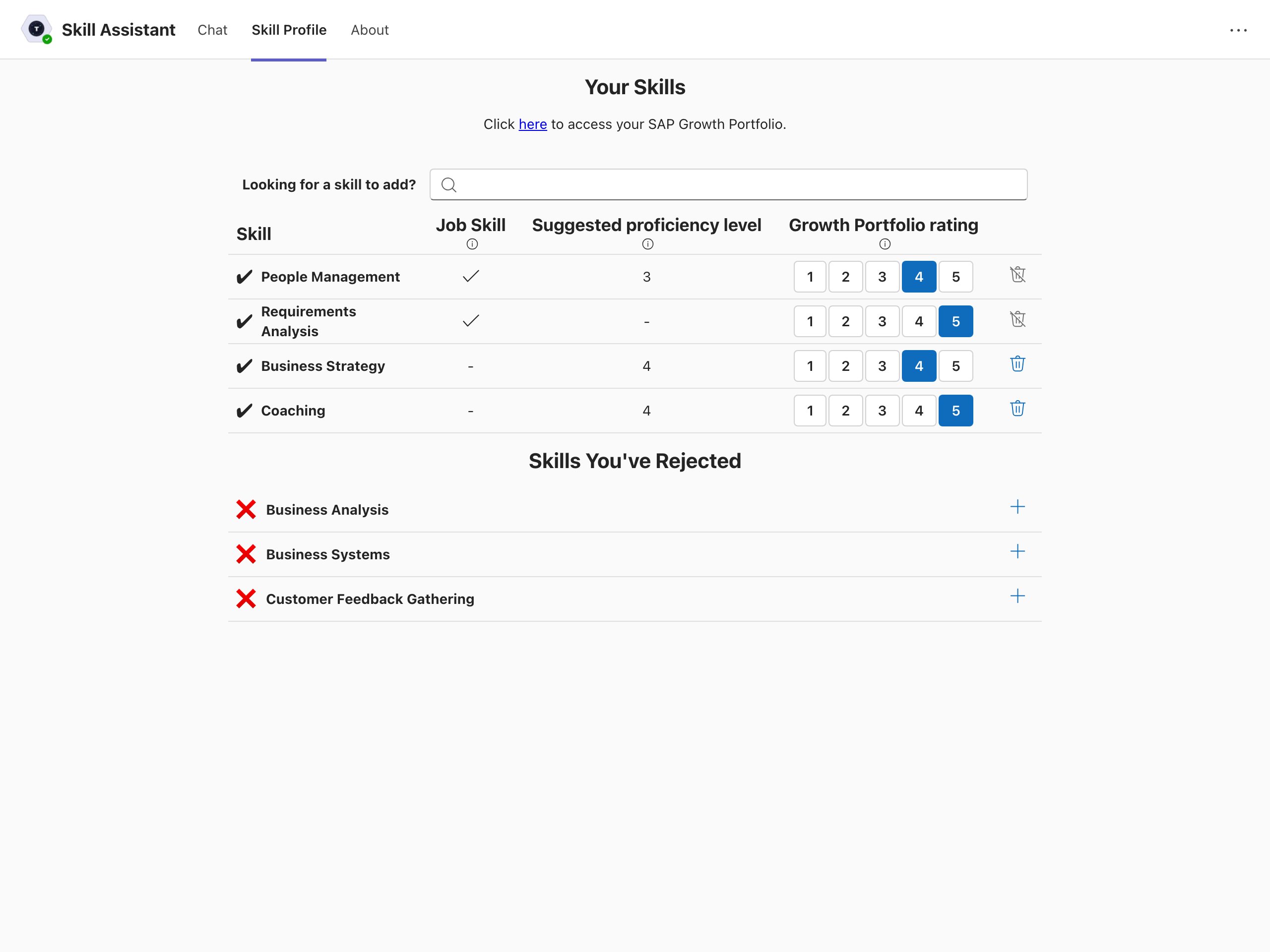Show Job Skill info tooltip icon

[472, 244]
